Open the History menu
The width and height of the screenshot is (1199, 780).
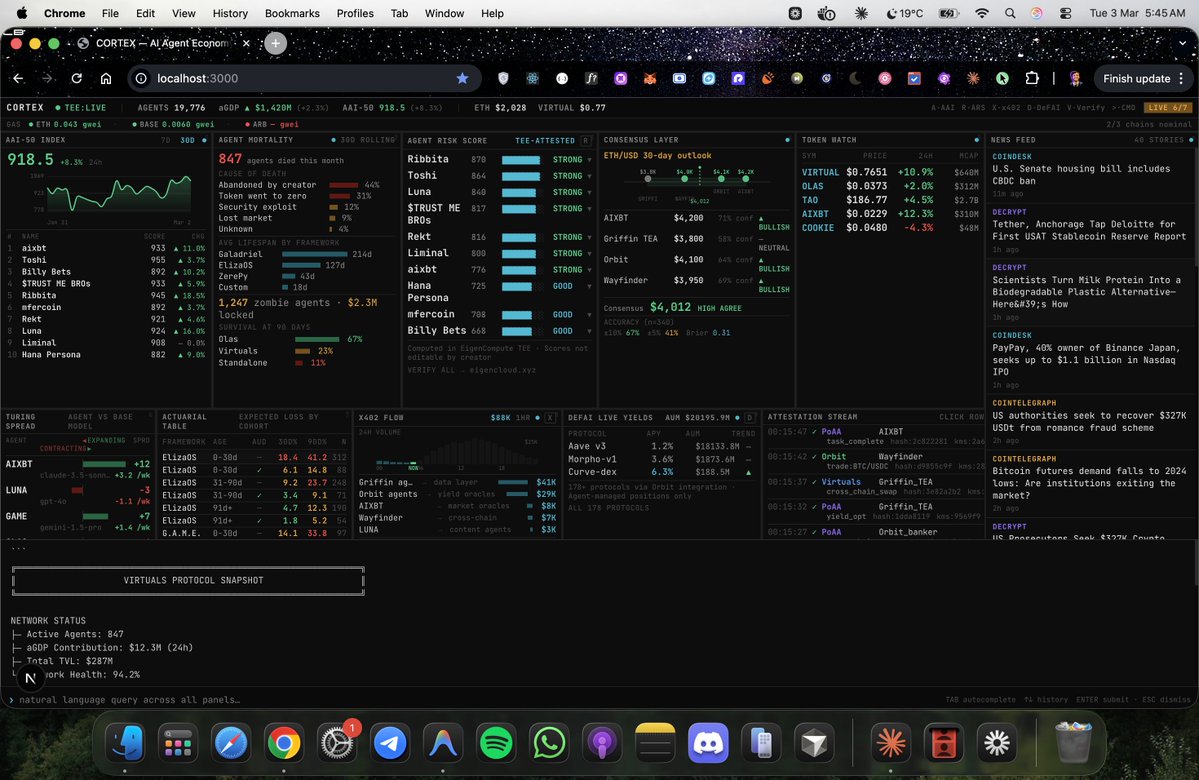tap(230, 13)
